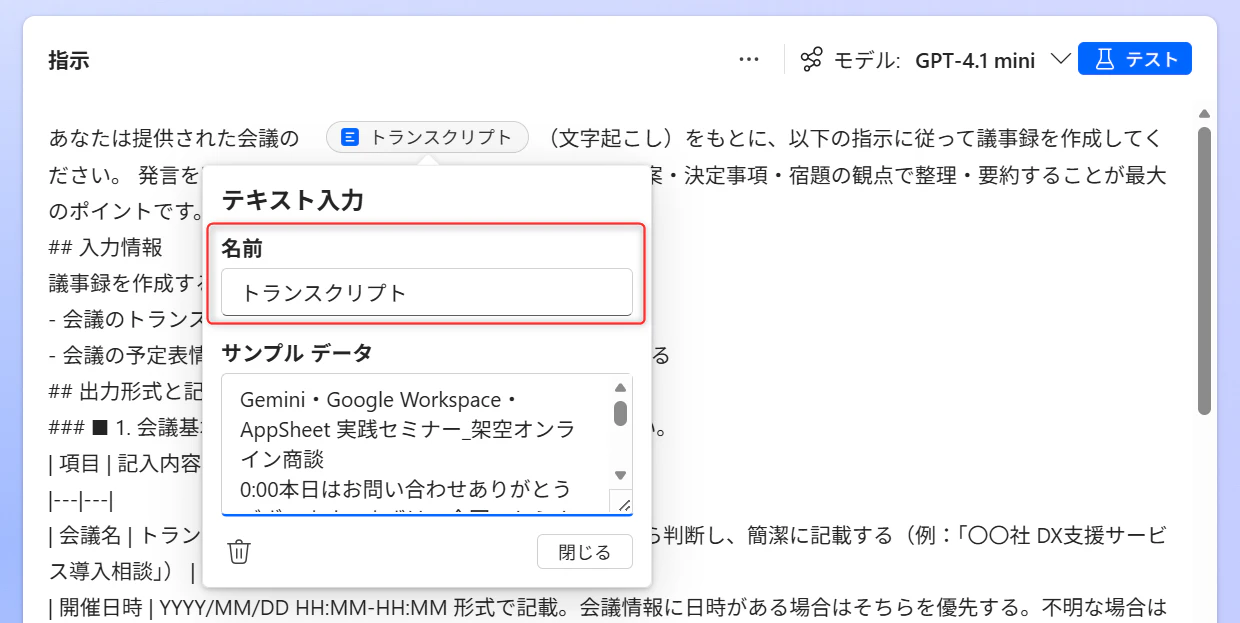Expand the GPT-4.1 mini model dropdown
Viewport: 1240px width, 623px height.
point(1061,60)
